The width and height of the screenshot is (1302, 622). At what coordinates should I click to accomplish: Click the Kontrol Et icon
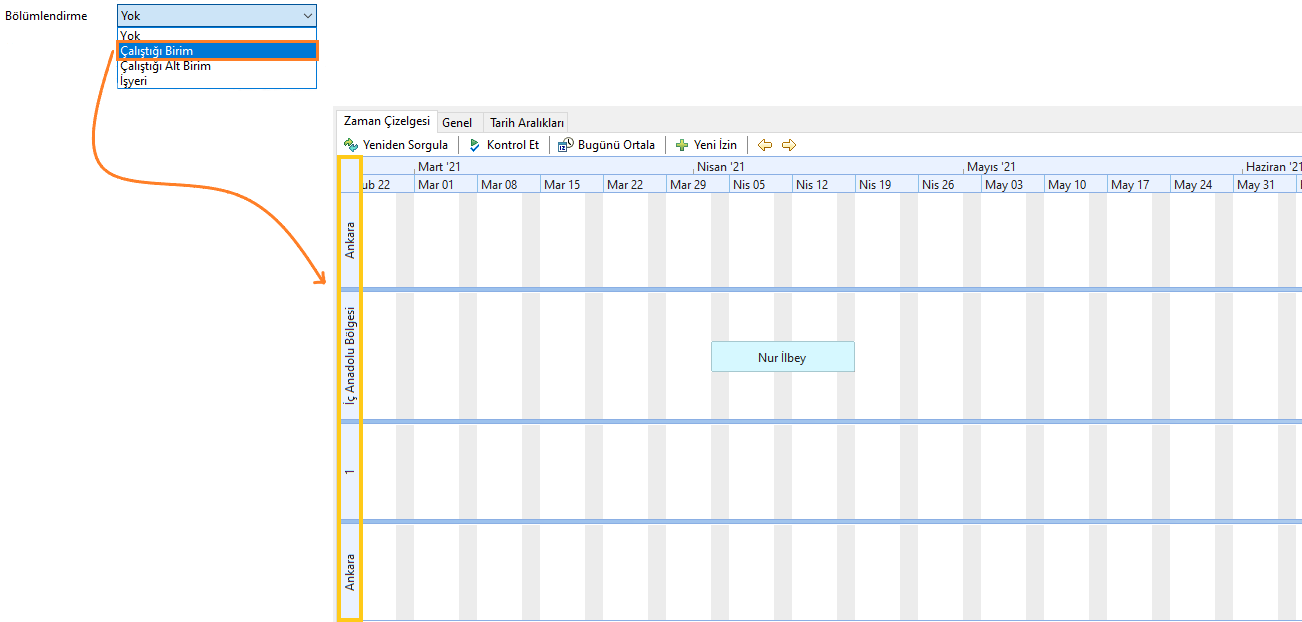[475, 145]
